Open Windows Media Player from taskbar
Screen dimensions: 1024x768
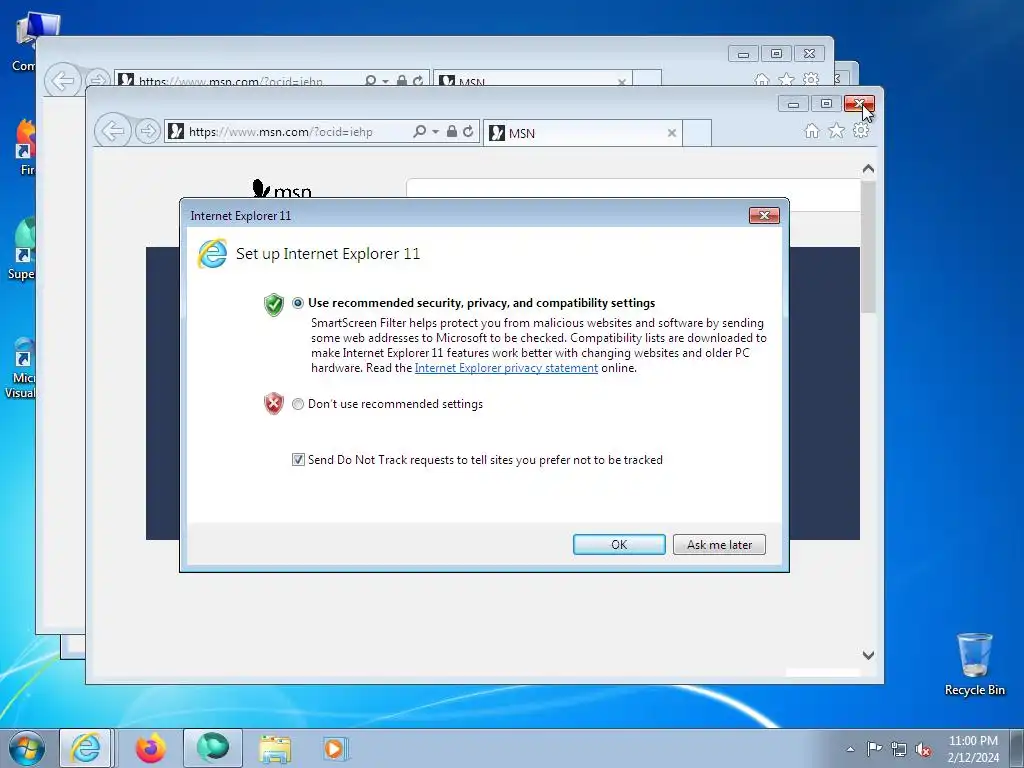[x=336, y=748]
